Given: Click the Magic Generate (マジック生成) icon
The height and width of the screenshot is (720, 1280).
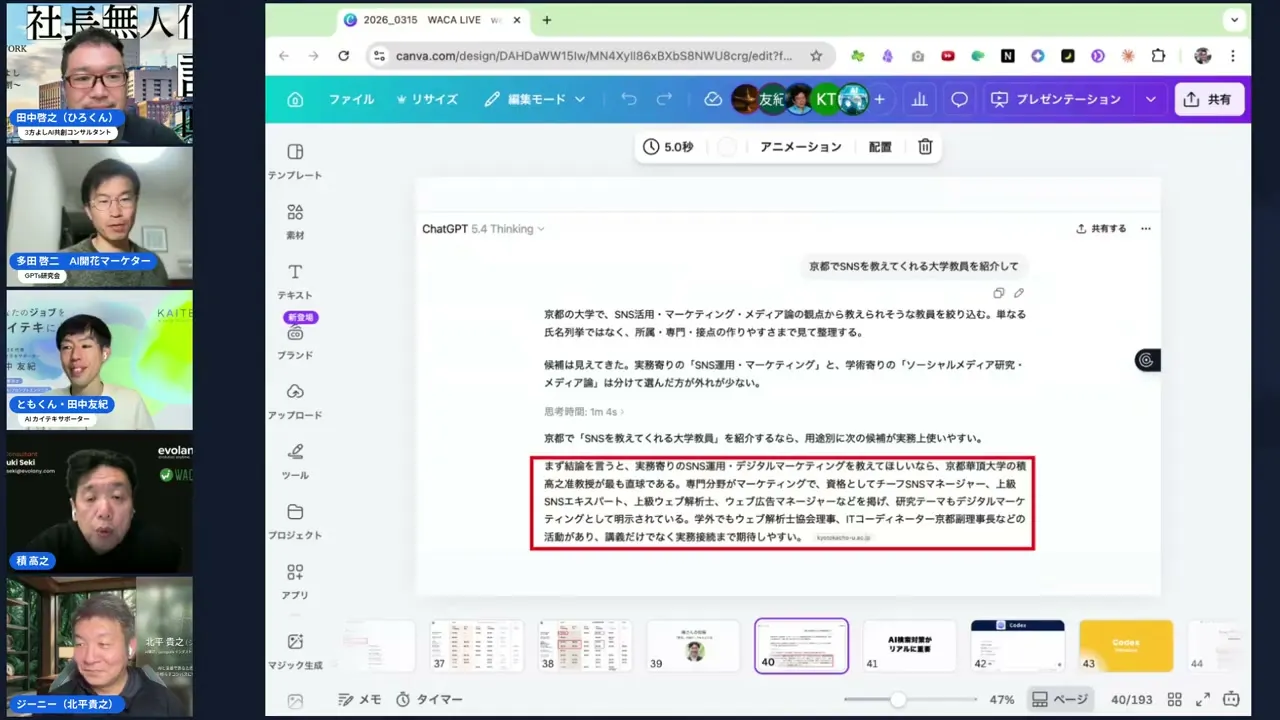Looking at the screenshot, I should [295, 642].
